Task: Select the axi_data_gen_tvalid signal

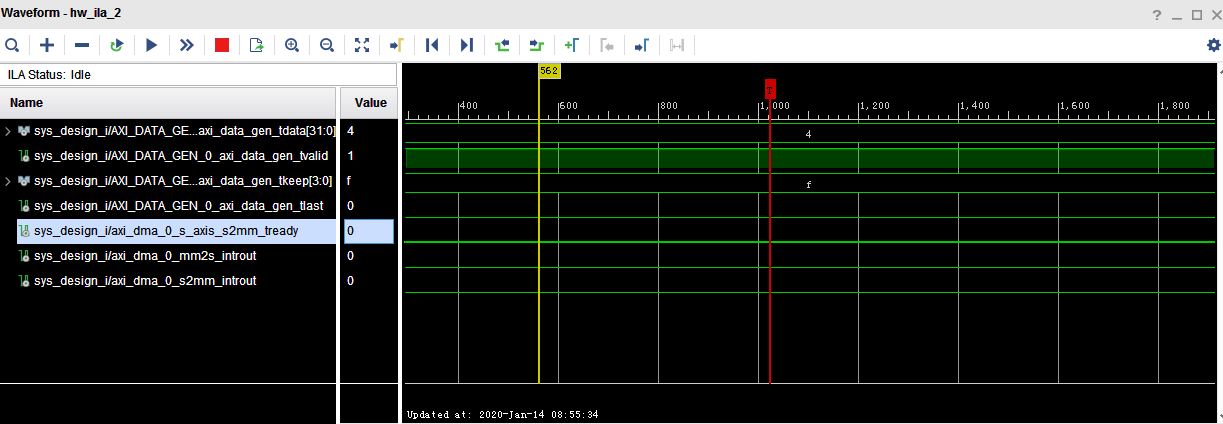Action: click(x=180, y=156)
